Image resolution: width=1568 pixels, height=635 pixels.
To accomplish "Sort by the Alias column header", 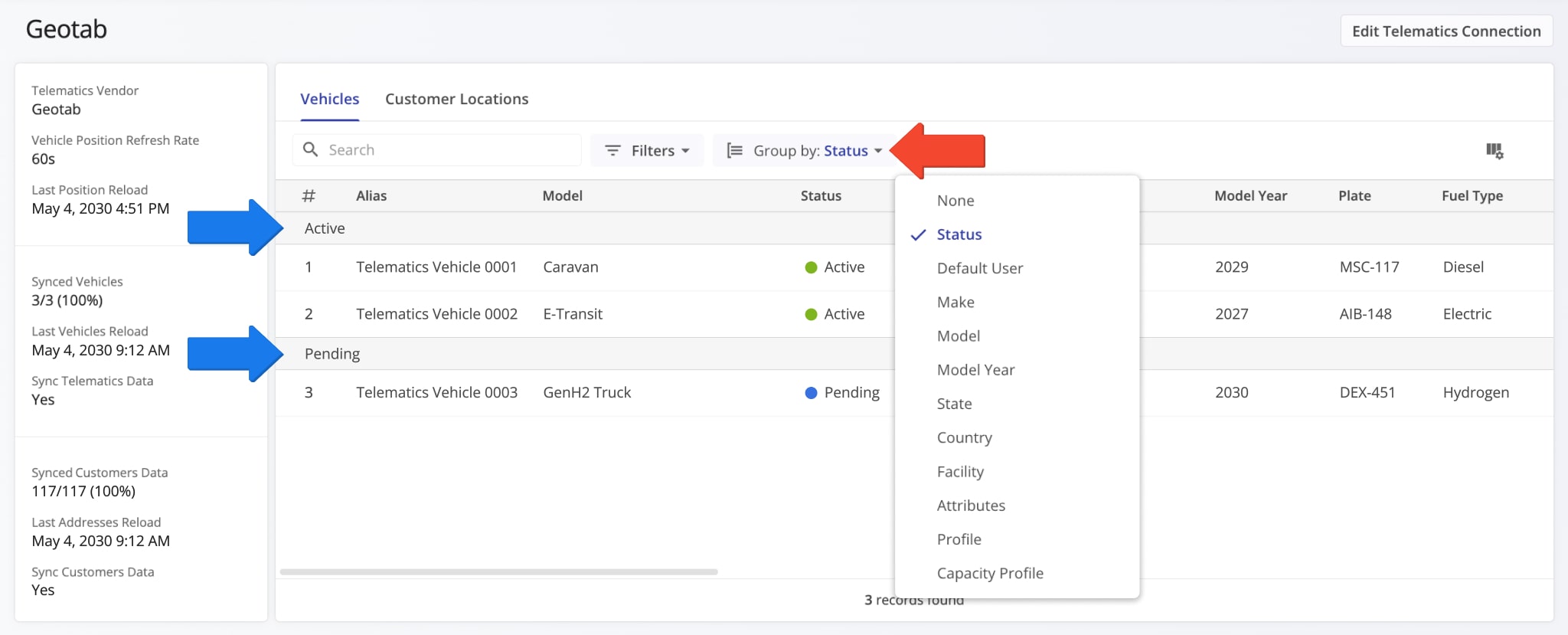I will [x=371, y=196].
